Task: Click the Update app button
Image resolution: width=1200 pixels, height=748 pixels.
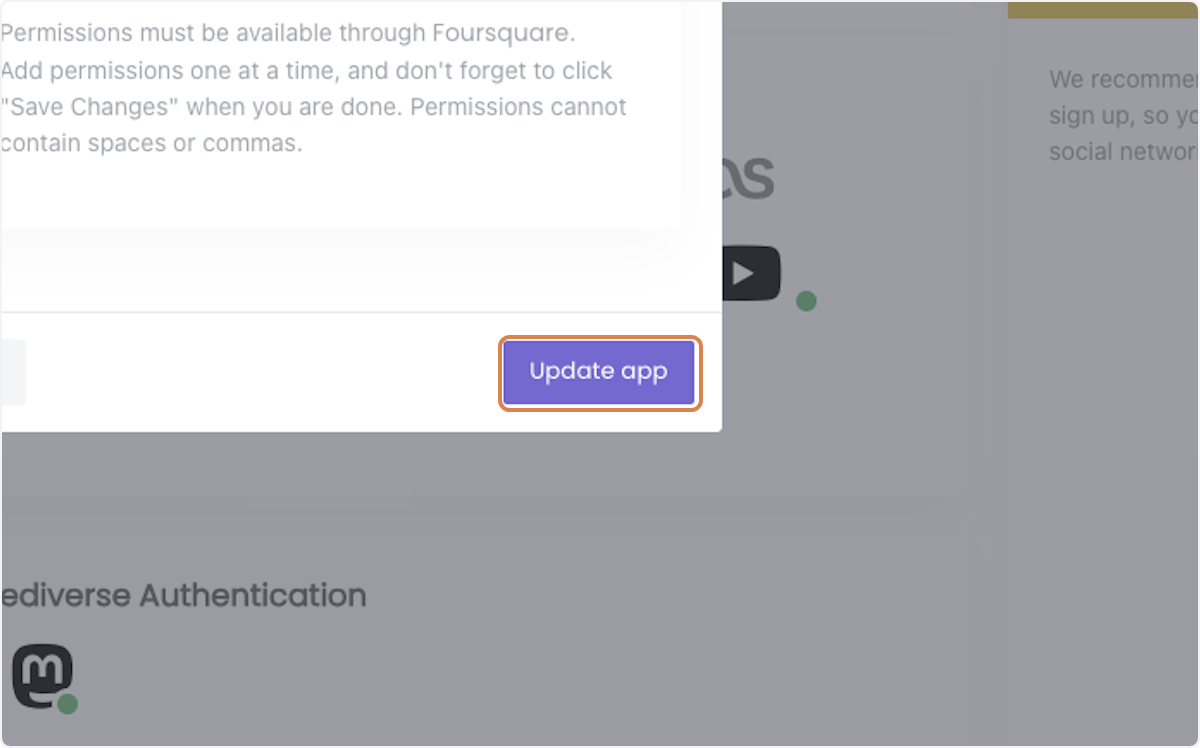Action: pyautogui.click(x=598, y=372)
